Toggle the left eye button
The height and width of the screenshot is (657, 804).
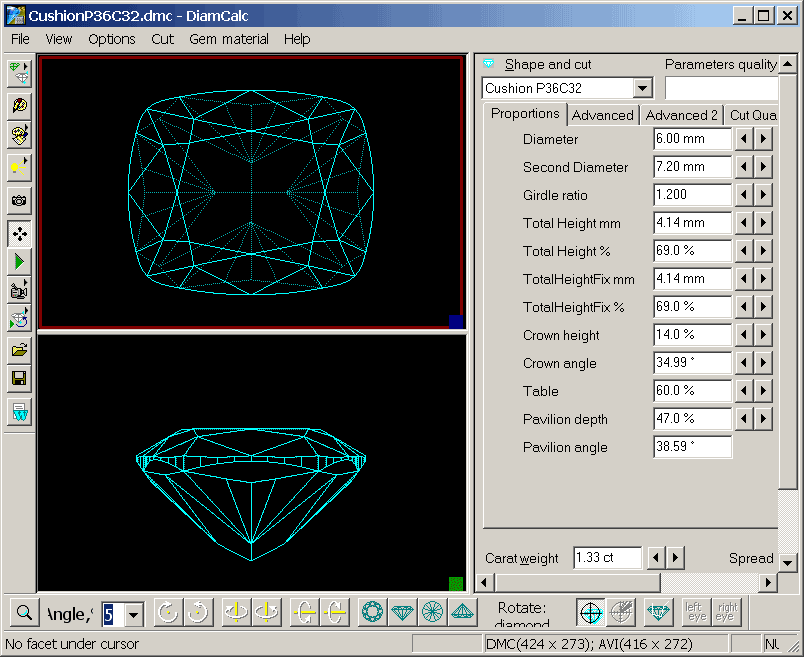click(695, 612)
